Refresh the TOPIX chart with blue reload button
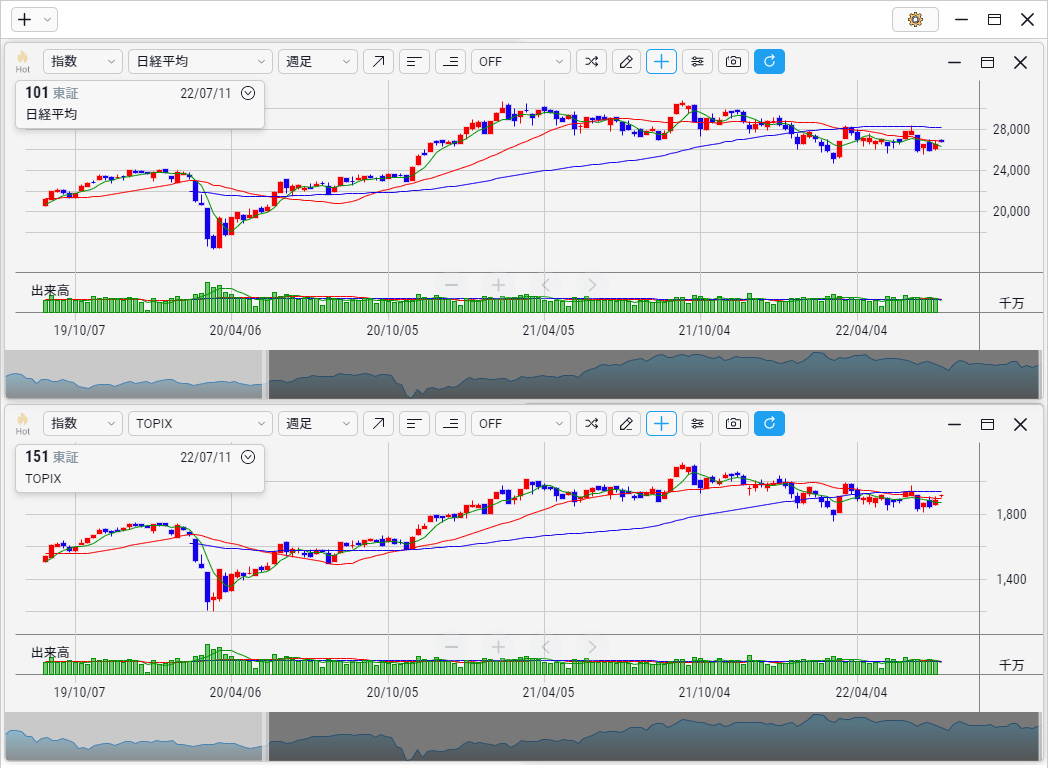 [x=769, y=424]
